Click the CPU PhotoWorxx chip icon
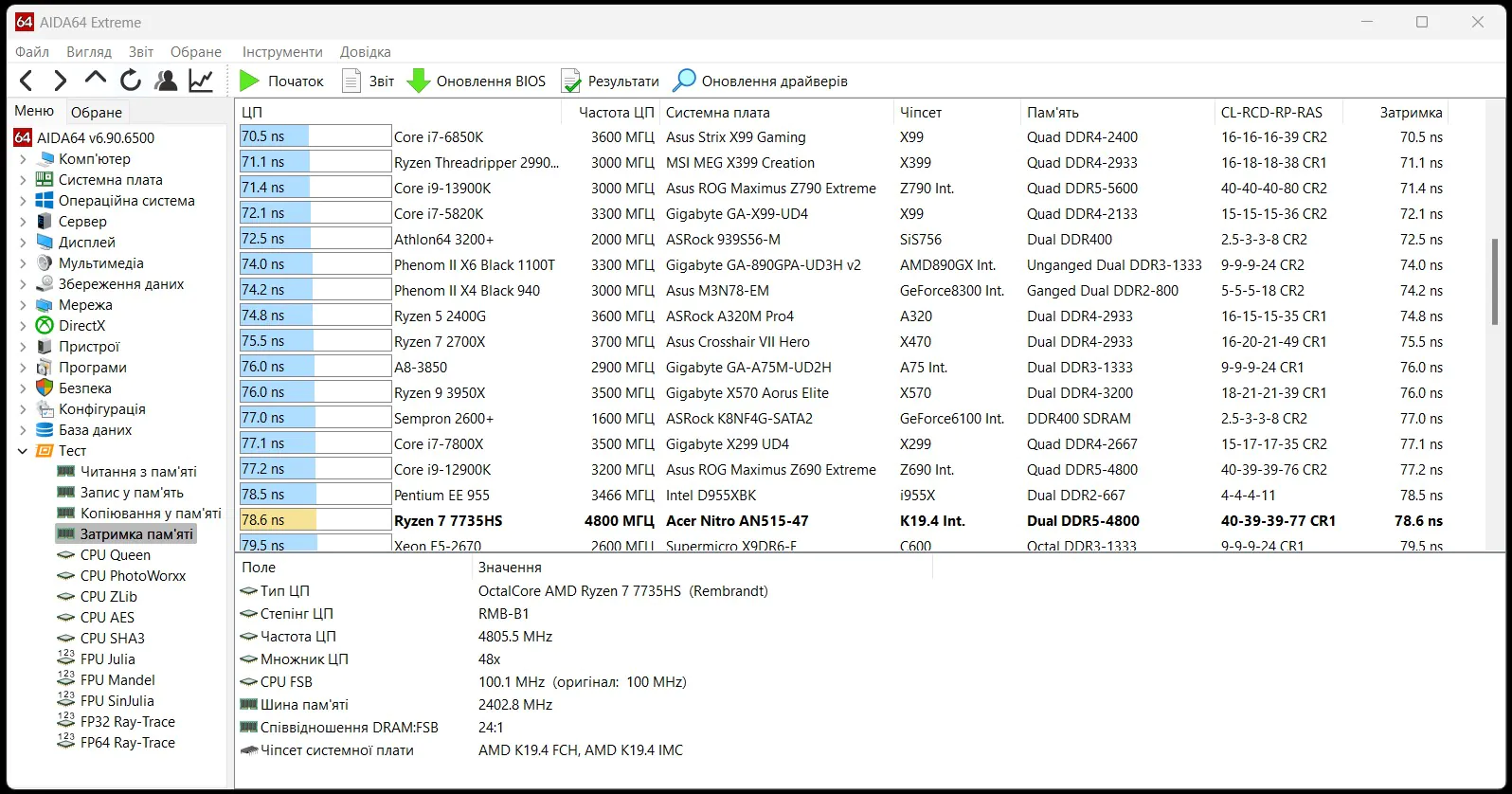The image size is (1512, 794). 65,576
